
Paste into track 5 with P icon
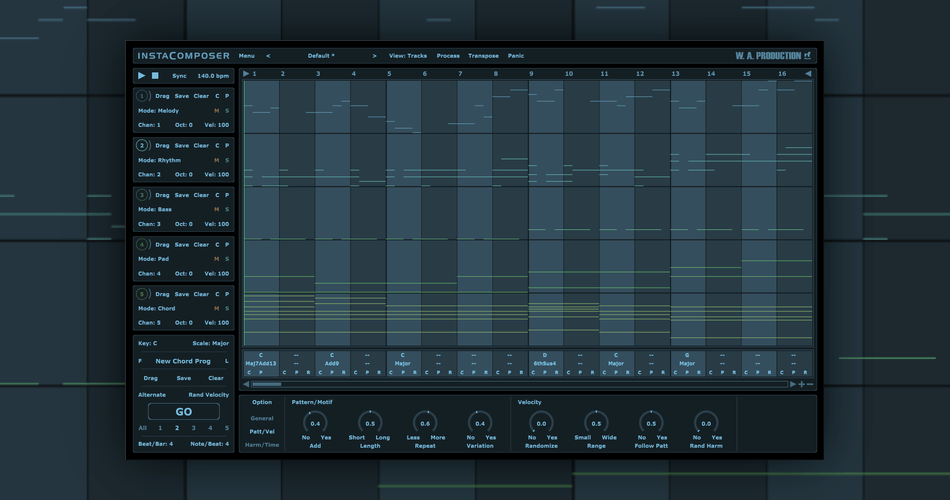pos(227,294)
